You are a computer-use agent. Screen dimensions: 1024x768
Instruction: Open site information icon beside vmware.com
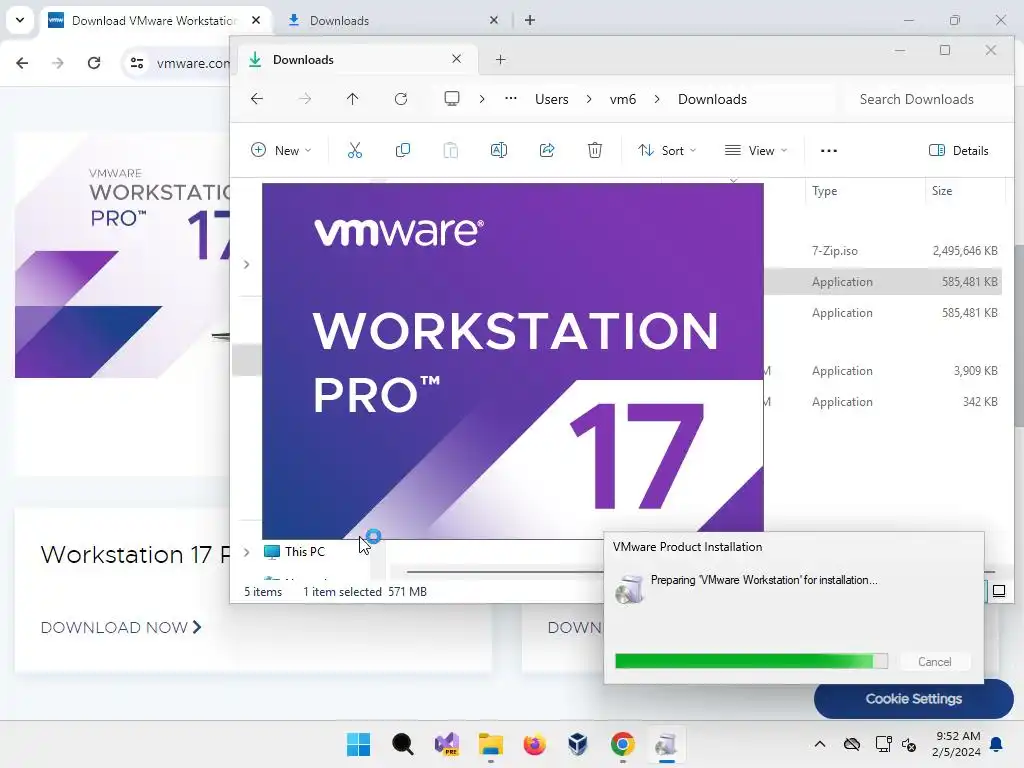136,63
